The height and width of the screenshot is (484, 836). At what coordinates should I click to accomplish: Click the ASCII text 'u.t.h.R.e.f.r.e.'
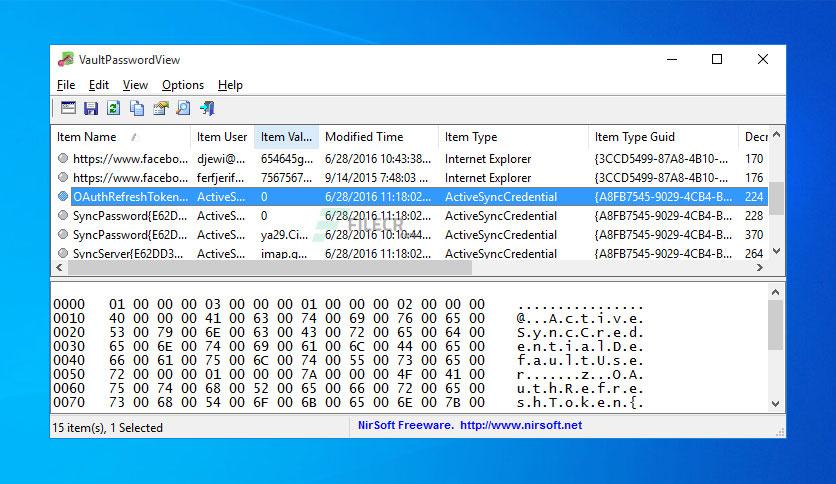point(580,389)
